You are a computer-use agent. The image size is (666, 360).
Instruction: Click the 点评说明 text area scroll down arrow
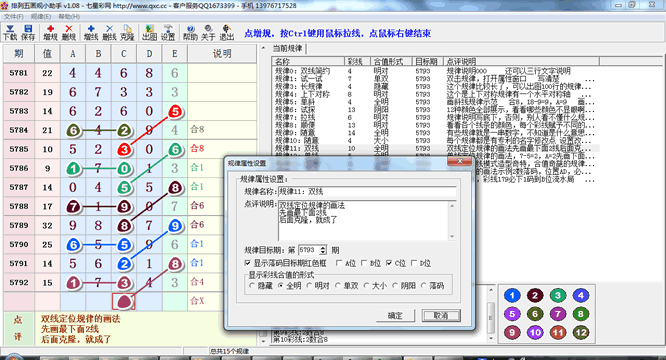point(452,236)
